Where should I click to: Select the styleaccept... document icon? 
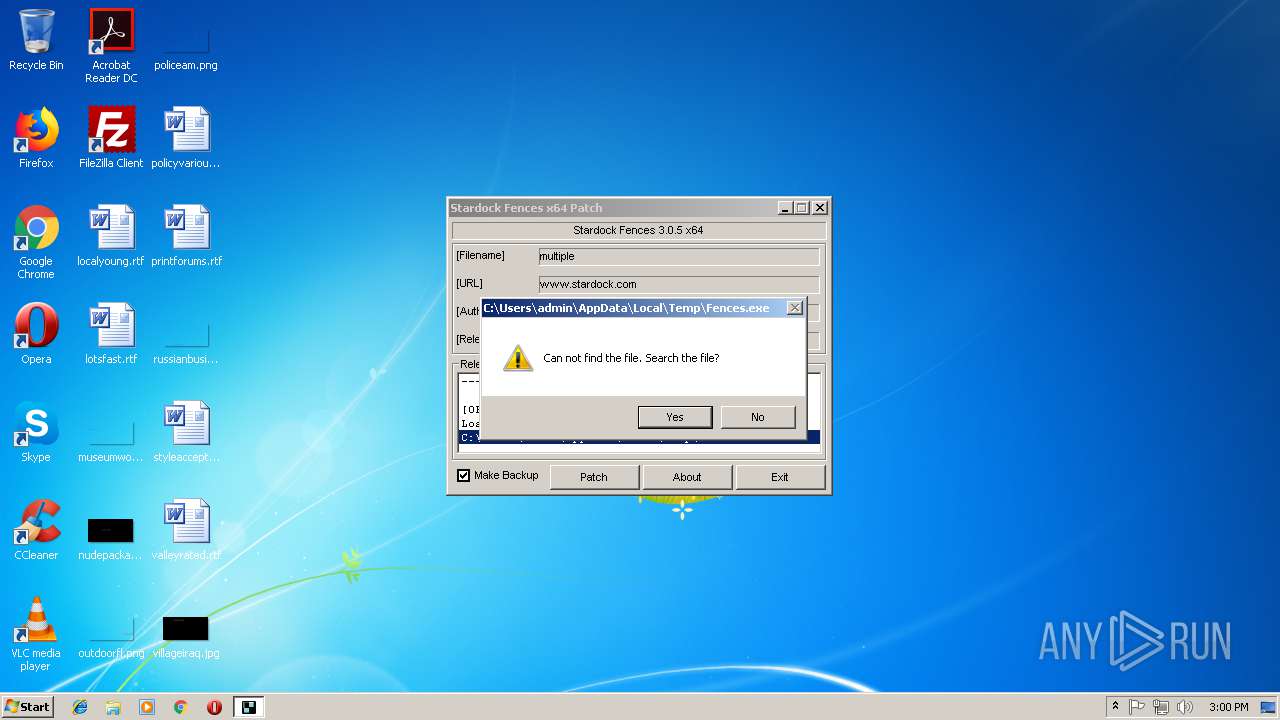(x=186, y=432)
